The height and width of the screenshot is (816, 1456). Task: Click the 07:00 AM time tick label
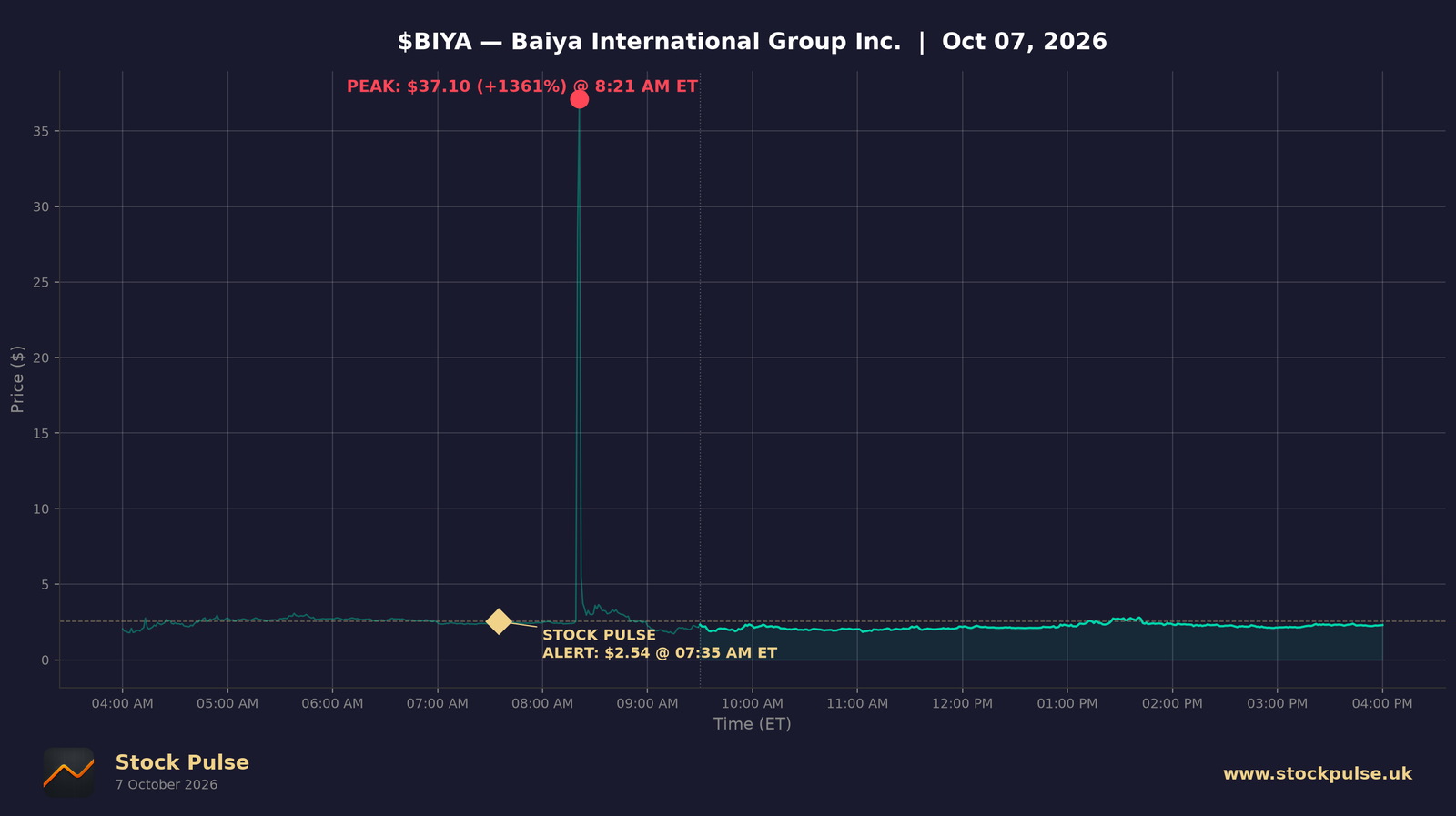[x=438, y=704]
